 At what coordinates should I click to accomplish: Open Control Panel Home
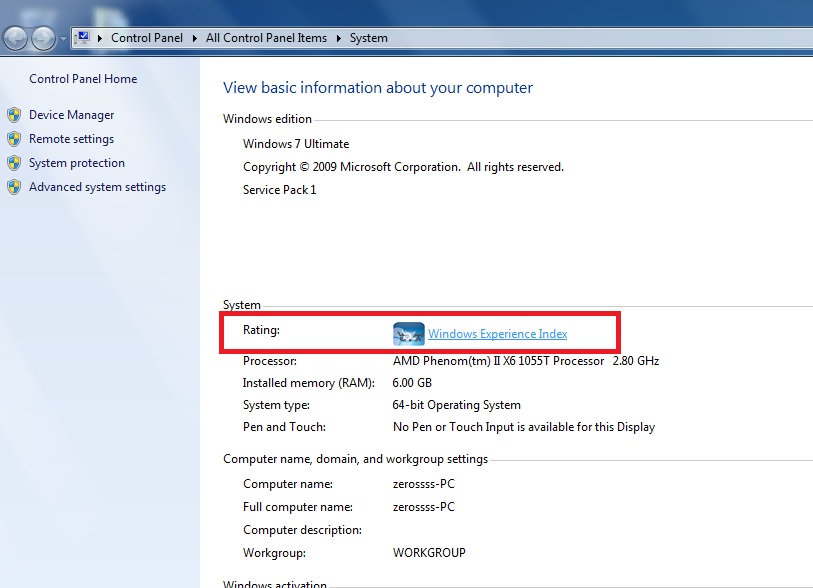[x=83, y=79]
